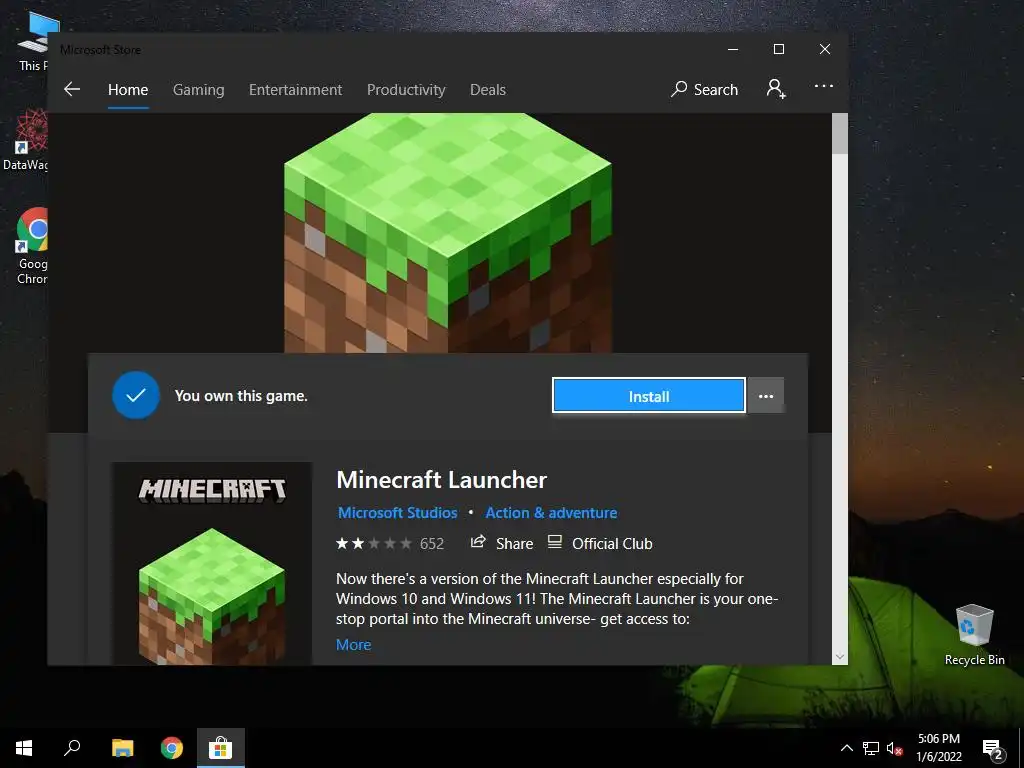This screenshot has height=768, width=1024.
Task: Switch to the Gaming tab
Action: [x=199, y=89]
